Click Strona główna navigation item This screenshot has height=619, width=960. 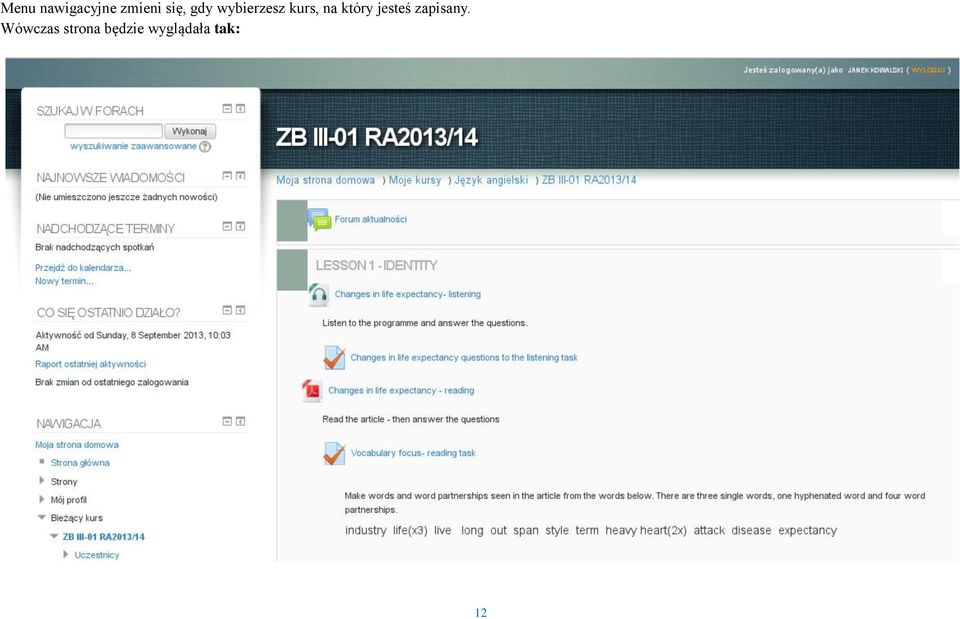80,463
